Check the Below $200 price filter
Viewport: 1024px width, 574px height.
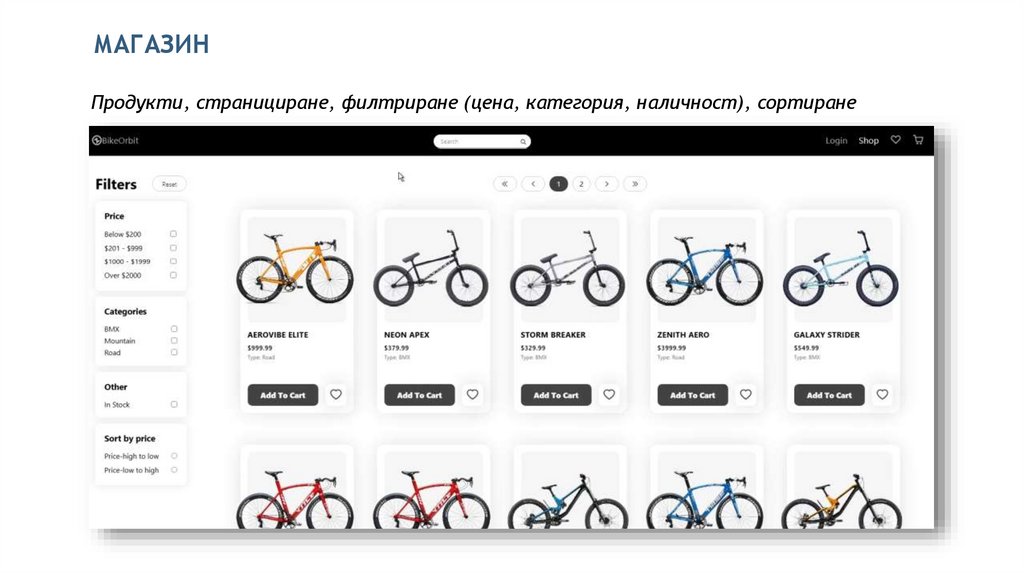coord(173,234)
